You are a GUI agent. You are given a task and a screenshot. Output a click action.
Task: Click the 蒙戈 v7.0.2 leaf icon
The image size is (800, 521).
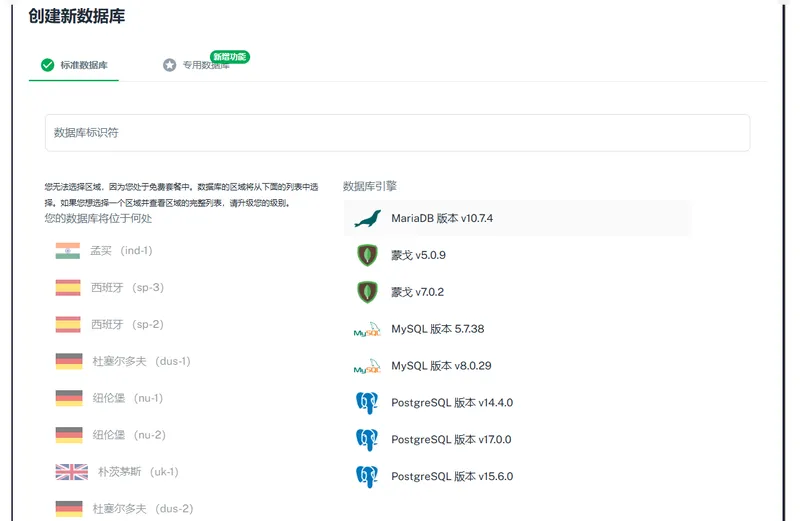tap(367, 292)
